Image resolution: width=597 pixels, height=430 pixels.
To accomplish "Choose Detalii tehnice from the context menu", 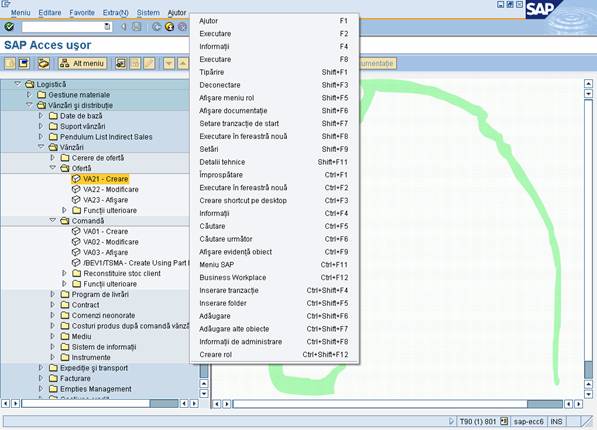I will [x=274, y=162].
